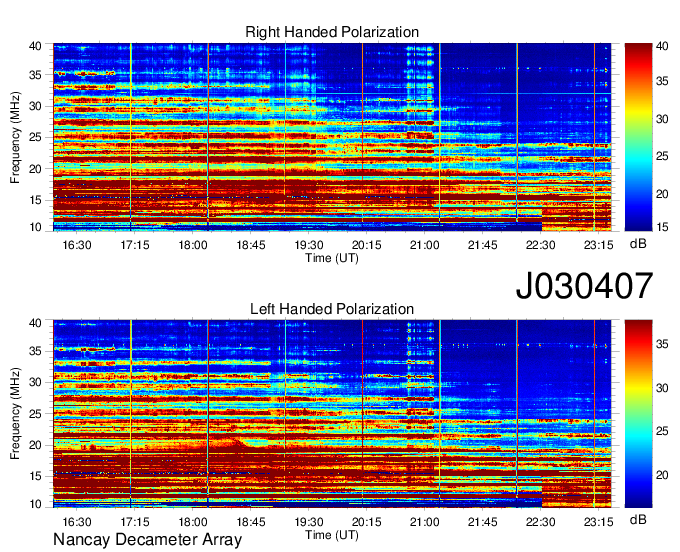Click the Left Handed Polarization spectrogram image
The image size is (680, 552).
click(332, 414)
